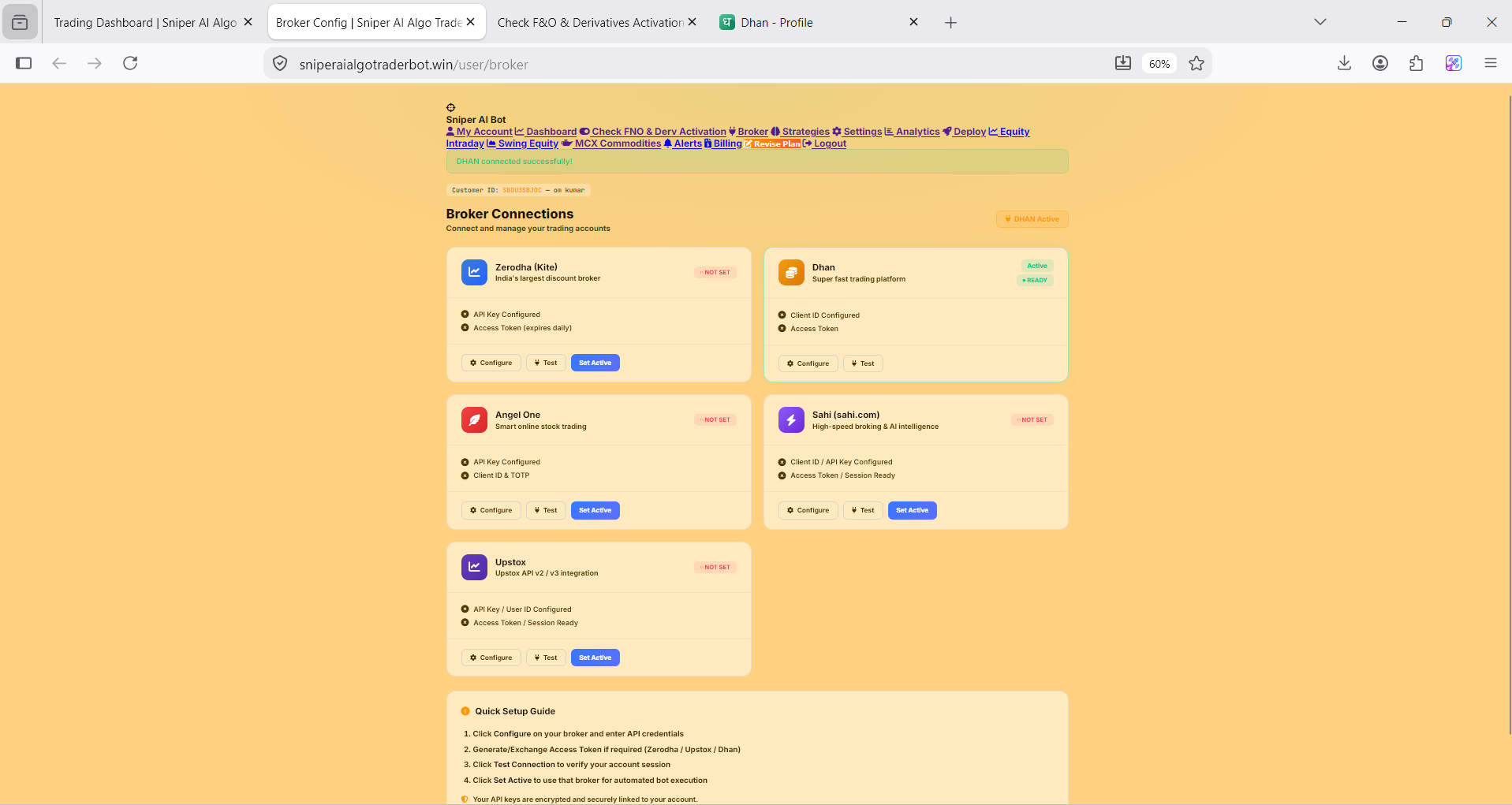Click the DHAN Active status badge

1032,219
